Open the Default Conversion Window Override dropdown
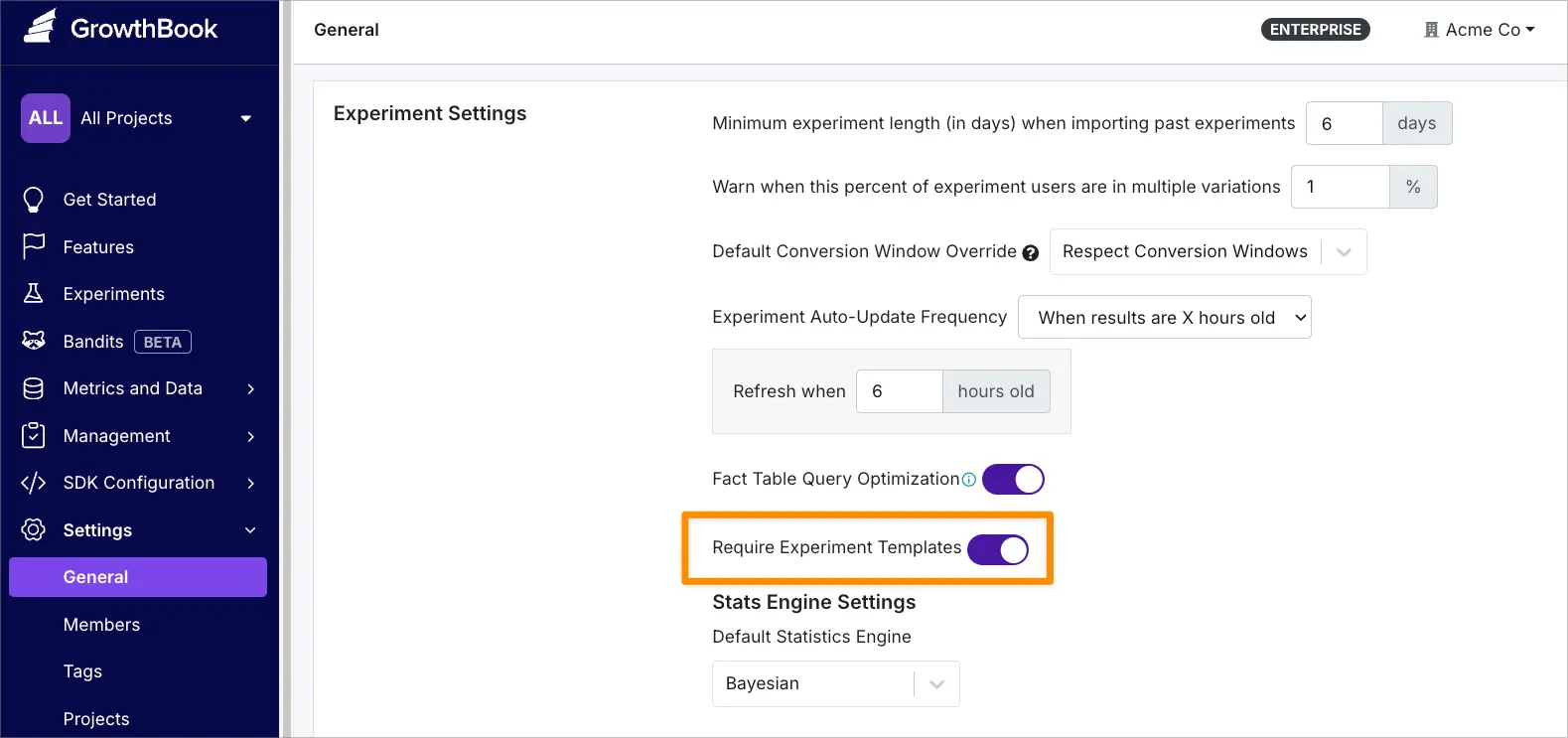1568x738 pixels. tap(1208, 252)
